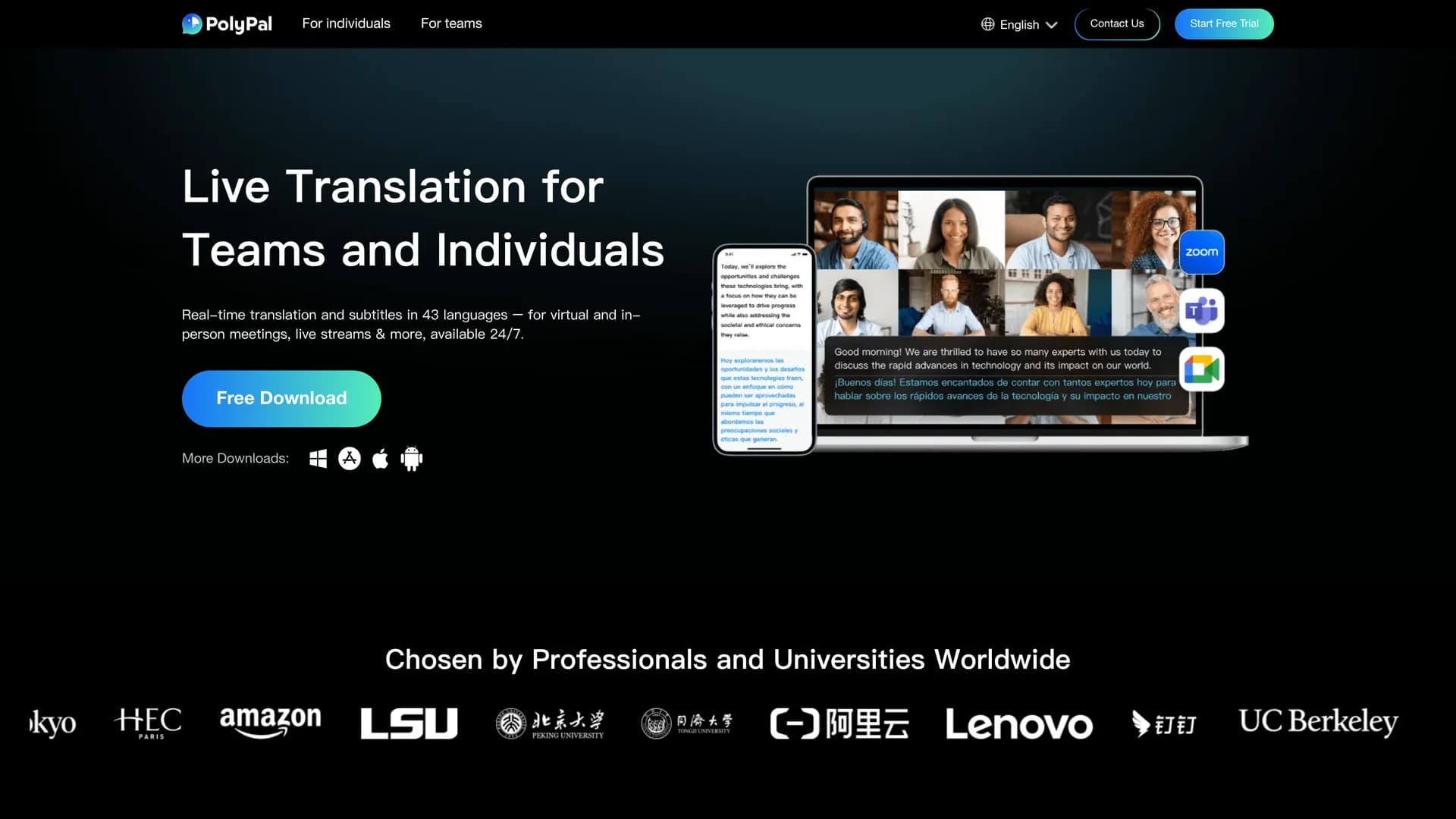Start the free trial
Viewport: 1456px width, 819px height.
[1224, 24]
